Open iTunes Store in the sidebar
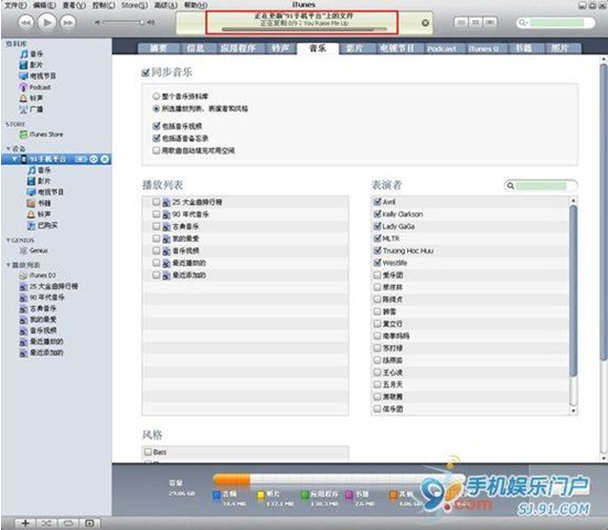 [x=41, y=135]
